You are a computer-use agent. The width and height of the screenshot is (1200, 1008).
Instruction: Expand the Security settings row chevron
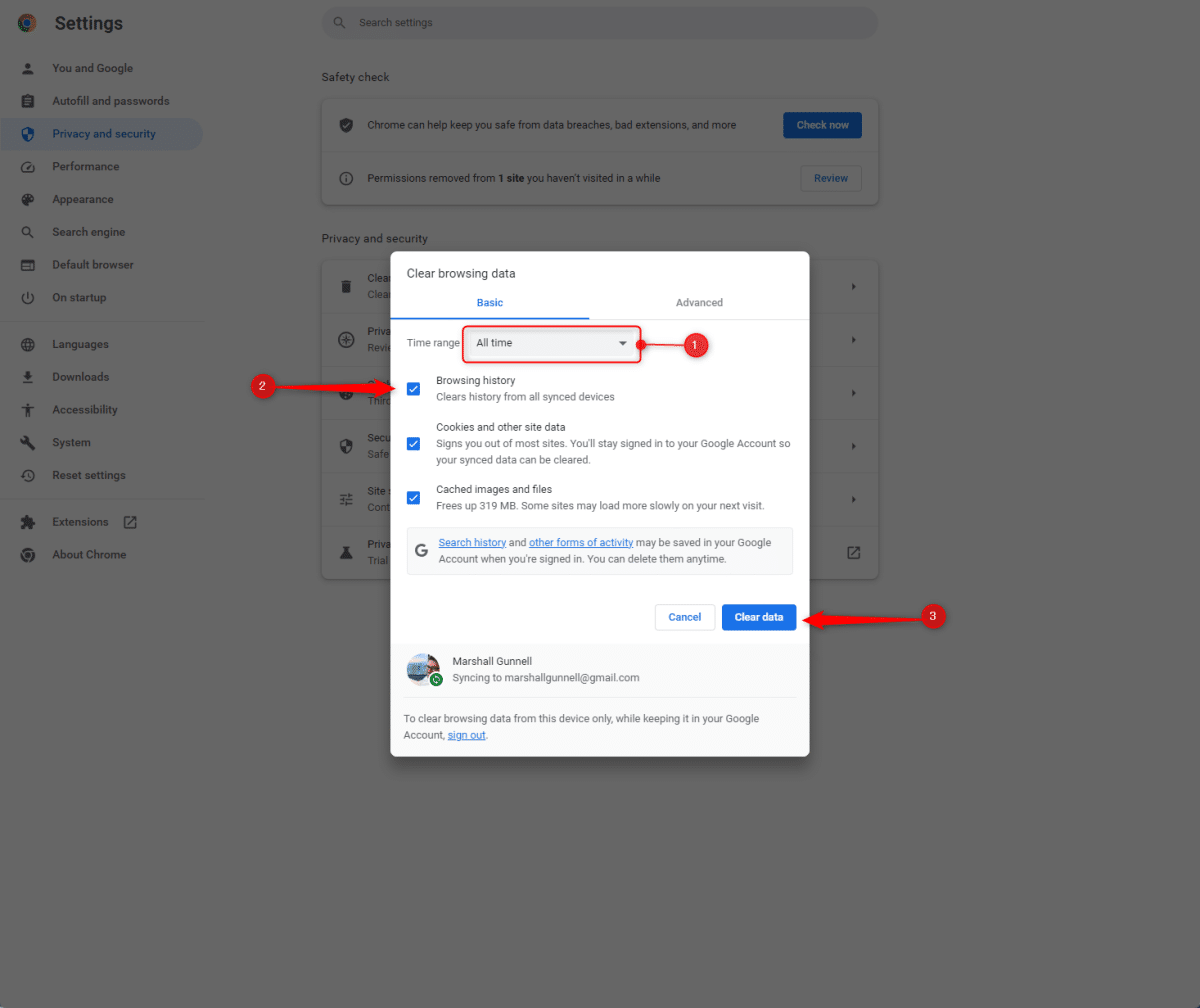click(853, 445)
